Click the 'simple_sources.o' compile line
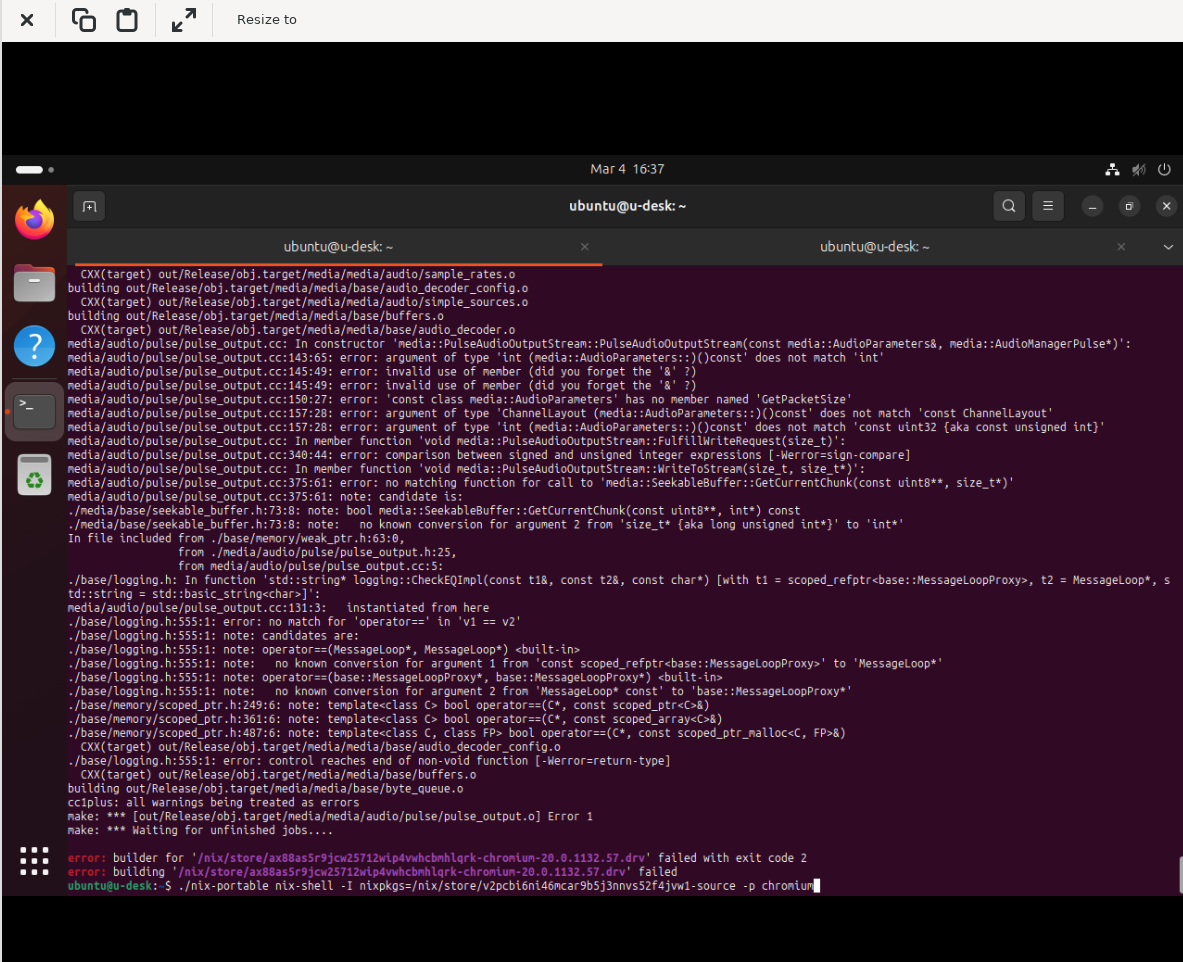This screenshot has width=1183, height=962. pos(304,302)
